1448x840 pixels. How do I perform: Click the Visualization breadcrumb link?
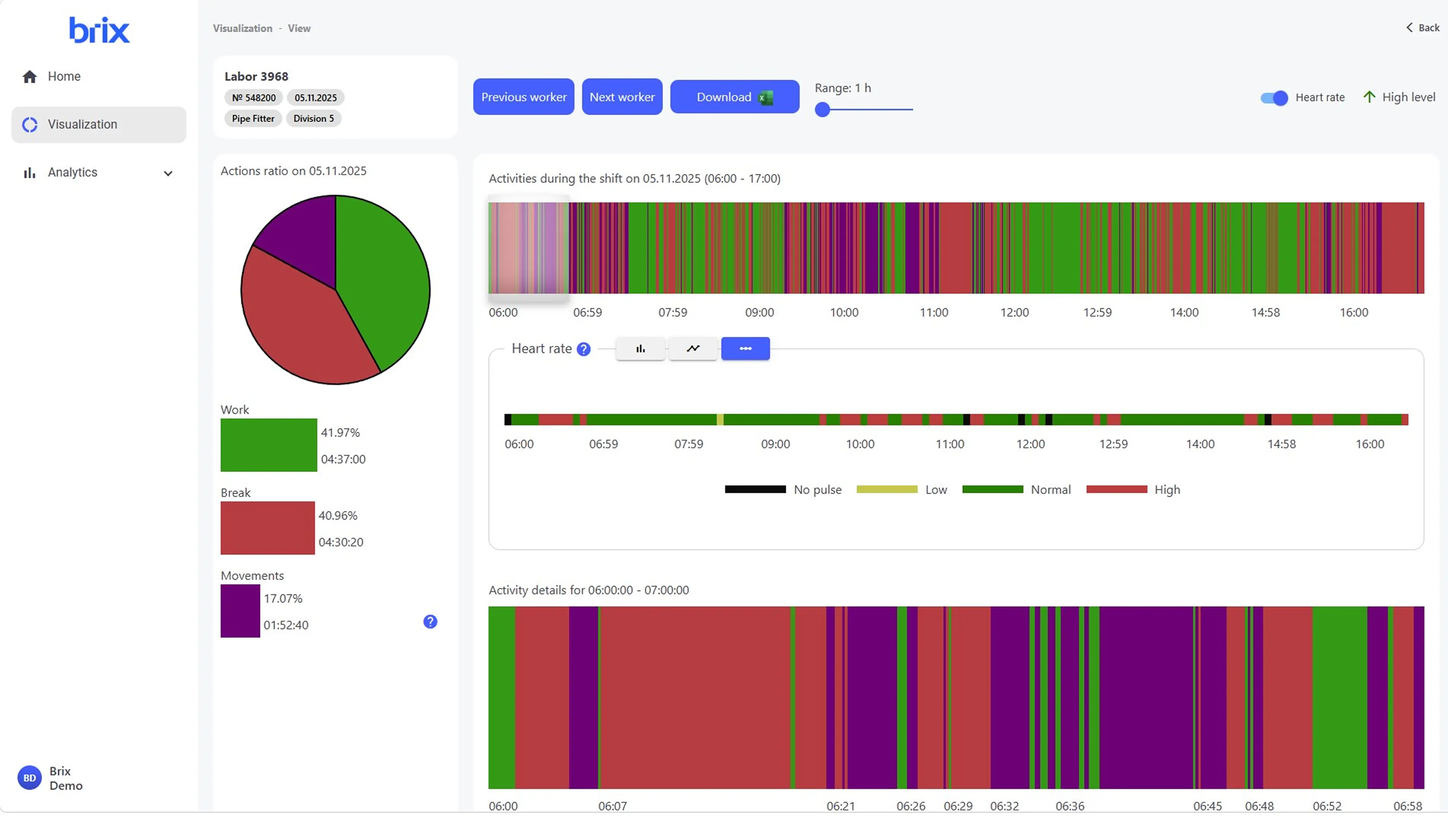[242, 28]
